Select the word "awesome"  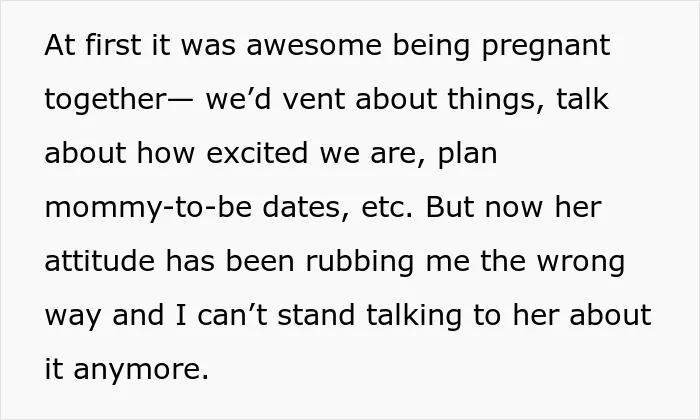coord(314,46)
